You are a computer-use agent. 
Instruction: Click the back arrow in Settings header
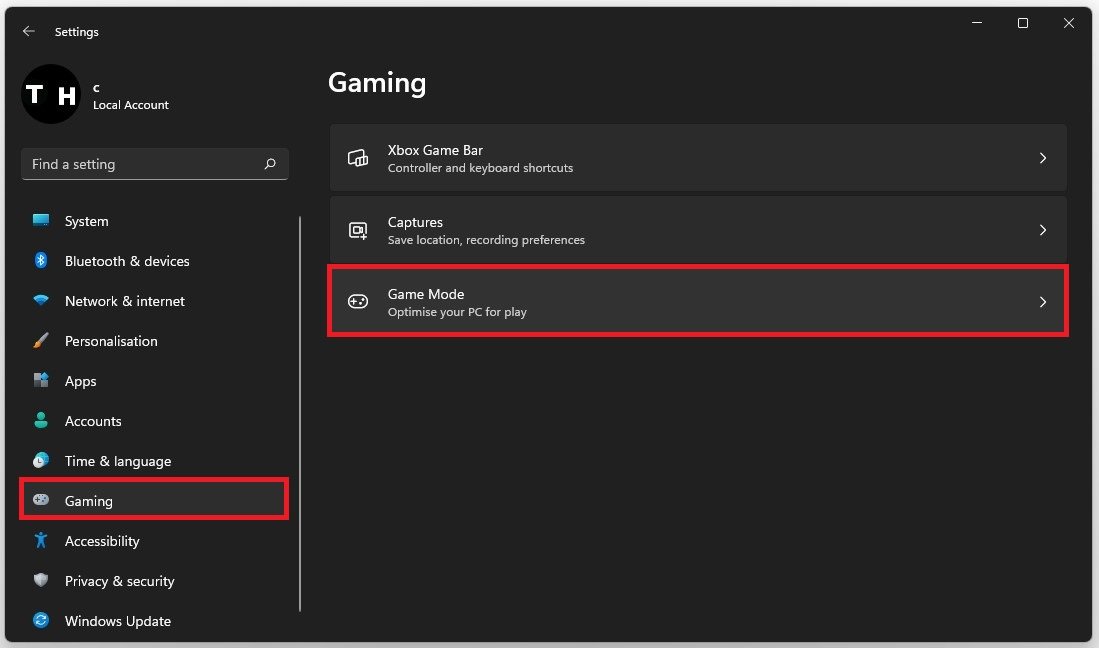28,31
